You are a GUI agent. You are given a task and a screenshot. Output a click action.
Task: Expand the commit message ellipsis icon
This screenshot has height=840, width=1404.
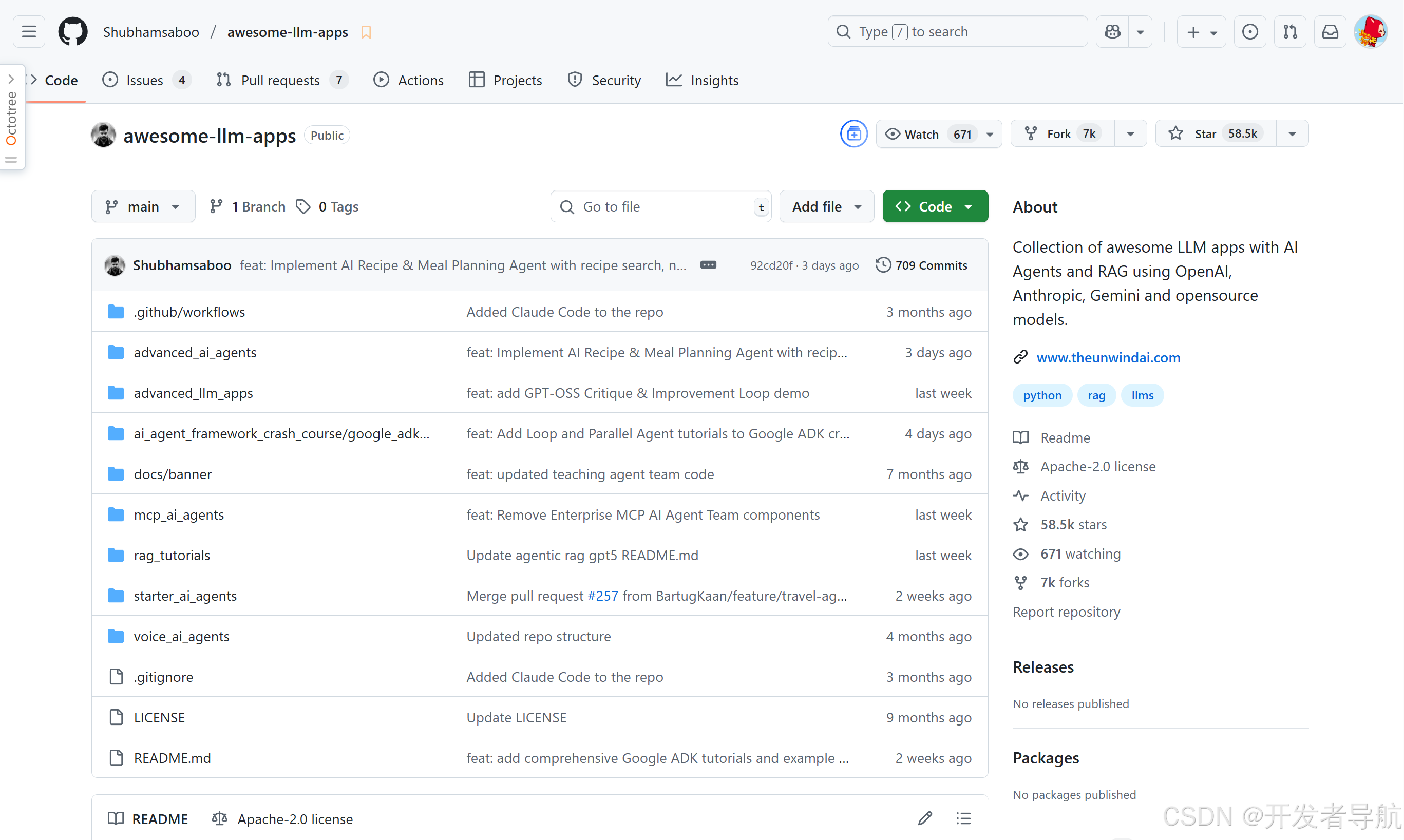[708, 265]
